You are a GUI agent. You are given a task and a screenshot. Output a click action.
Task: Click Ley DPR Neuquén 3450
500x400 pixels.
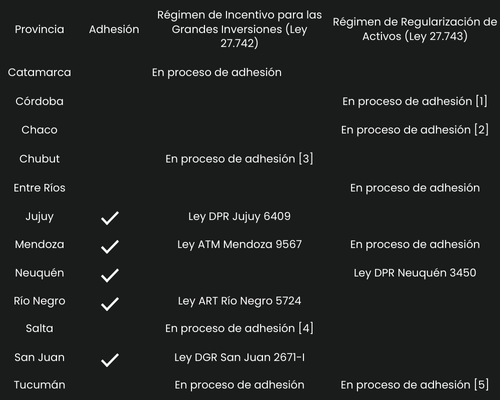(415, 273)
